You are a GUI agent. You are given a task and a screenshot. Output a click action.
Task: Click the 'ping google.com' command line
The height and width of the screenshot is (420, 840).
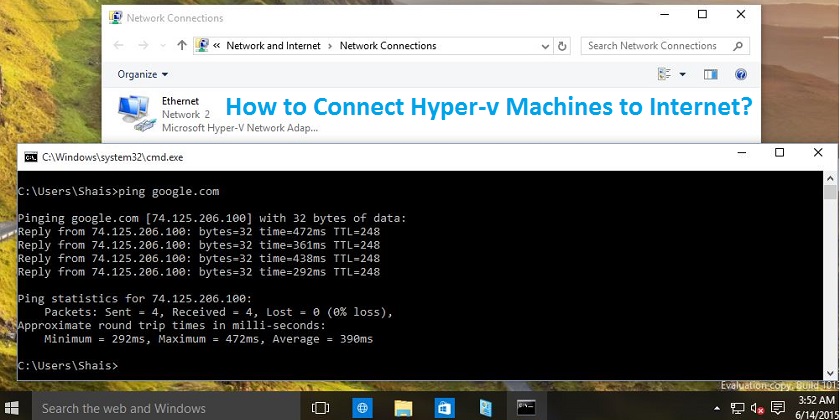point(118,191)
